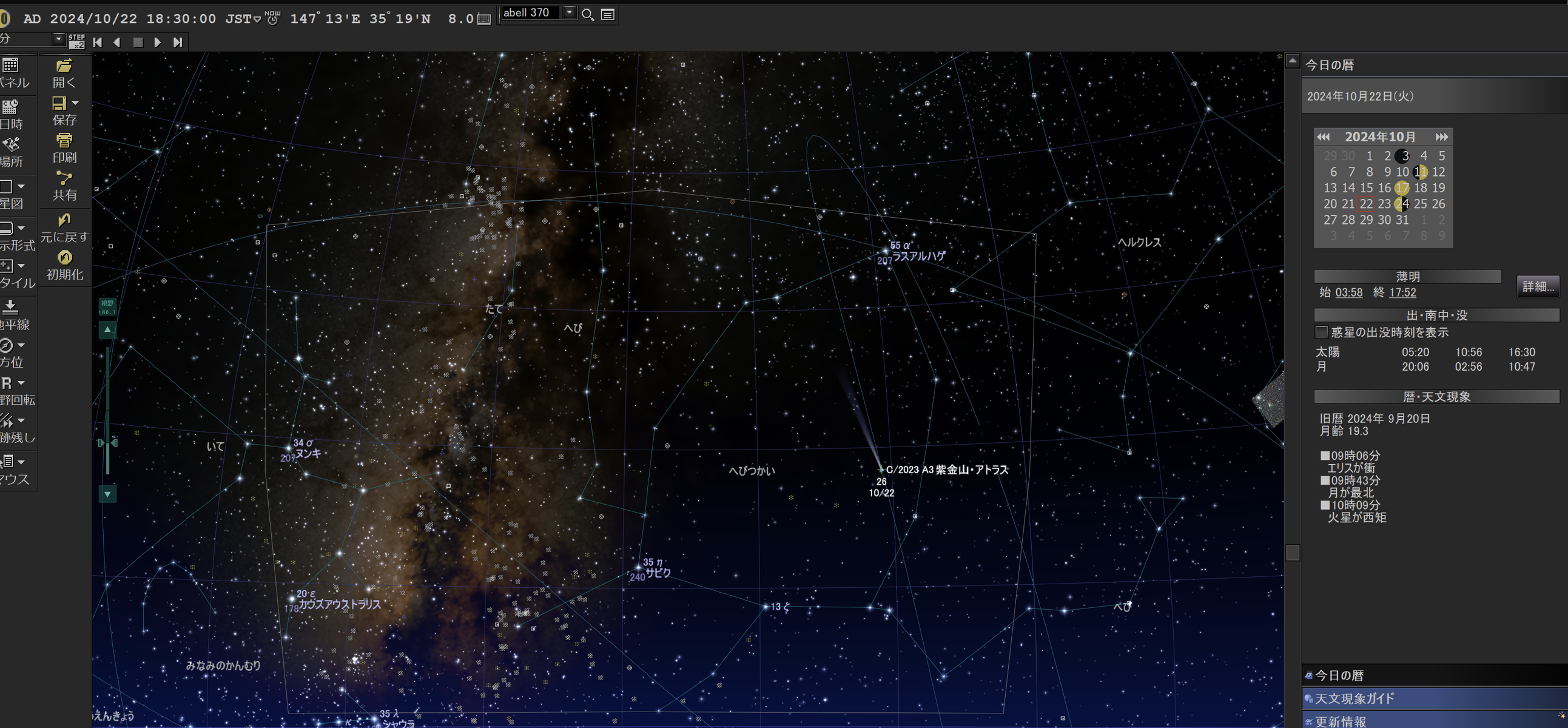Open the object list icon beside search

(607, 15)
